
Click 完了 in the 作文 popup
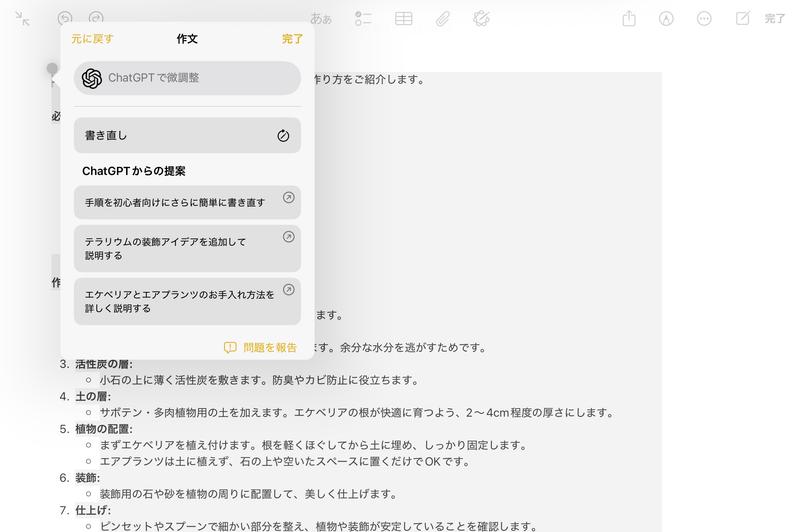click(292, 39)
